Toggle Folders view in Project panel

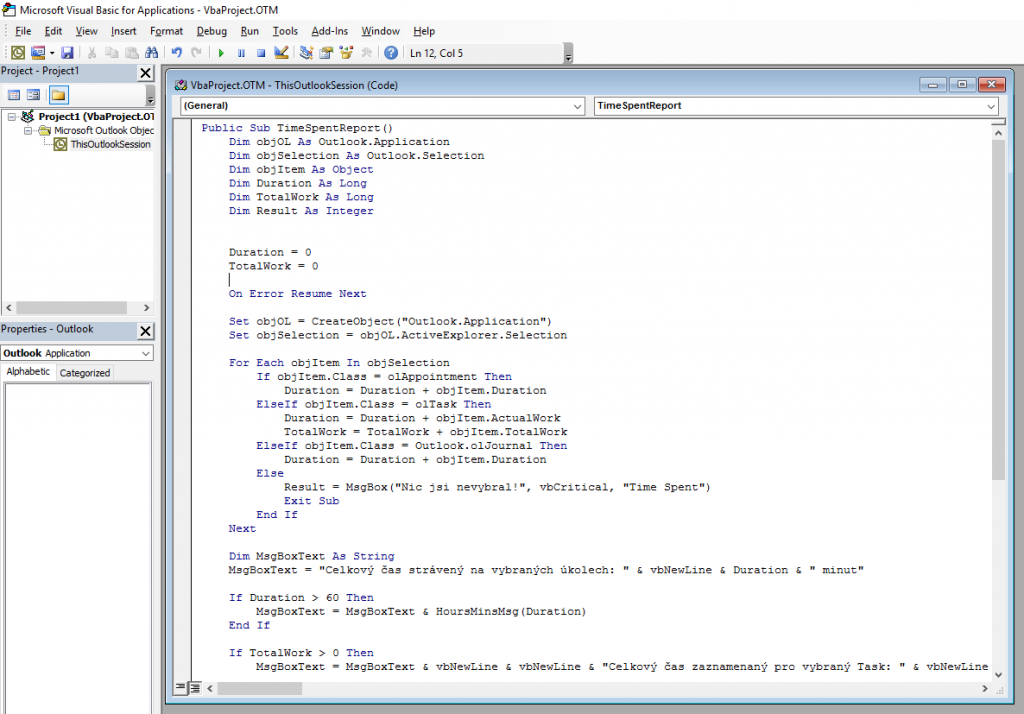click(58, 95)
